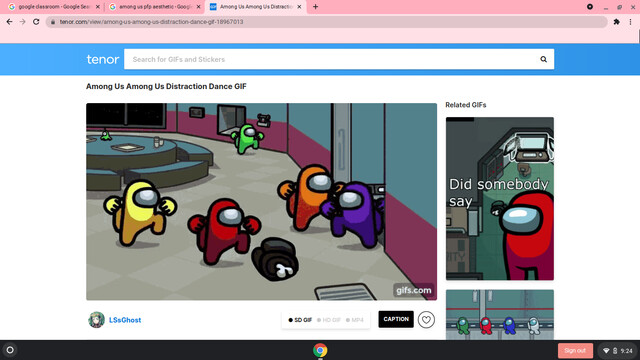This screenshot has width=640, height=360.
Task: Select the MP4 format option
Action: click(x=354, y=320)
